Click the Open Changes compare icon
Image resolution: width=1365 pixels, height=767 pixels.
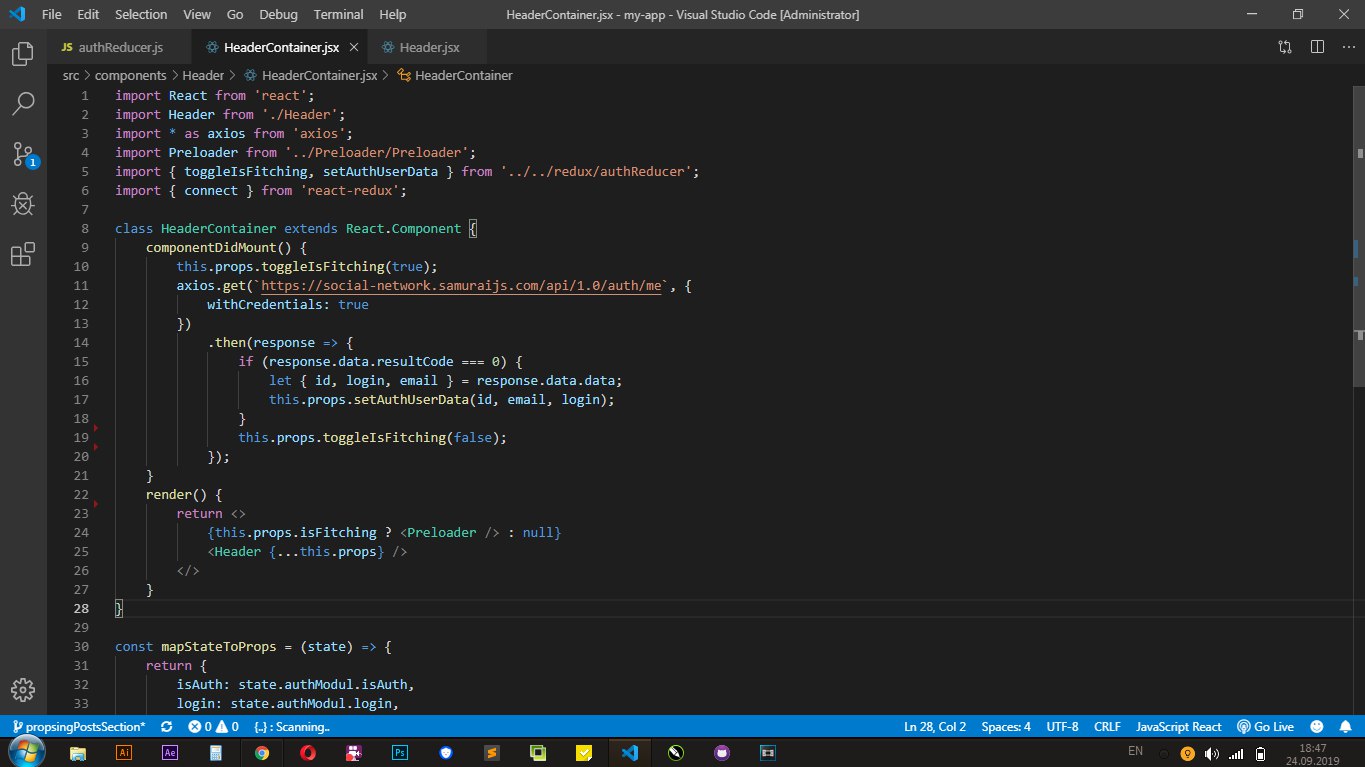tap(1285, 47)
